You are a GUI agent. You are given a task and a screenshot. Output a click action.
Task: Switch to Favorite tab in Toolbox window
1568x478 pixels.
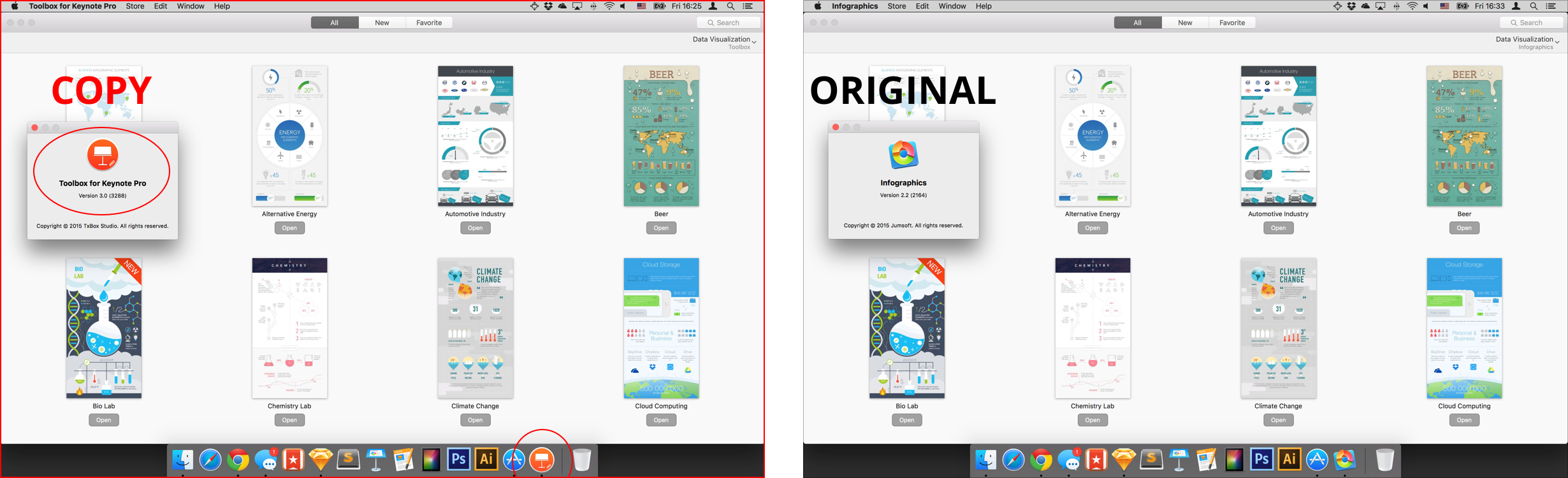[x=429, y=22]
